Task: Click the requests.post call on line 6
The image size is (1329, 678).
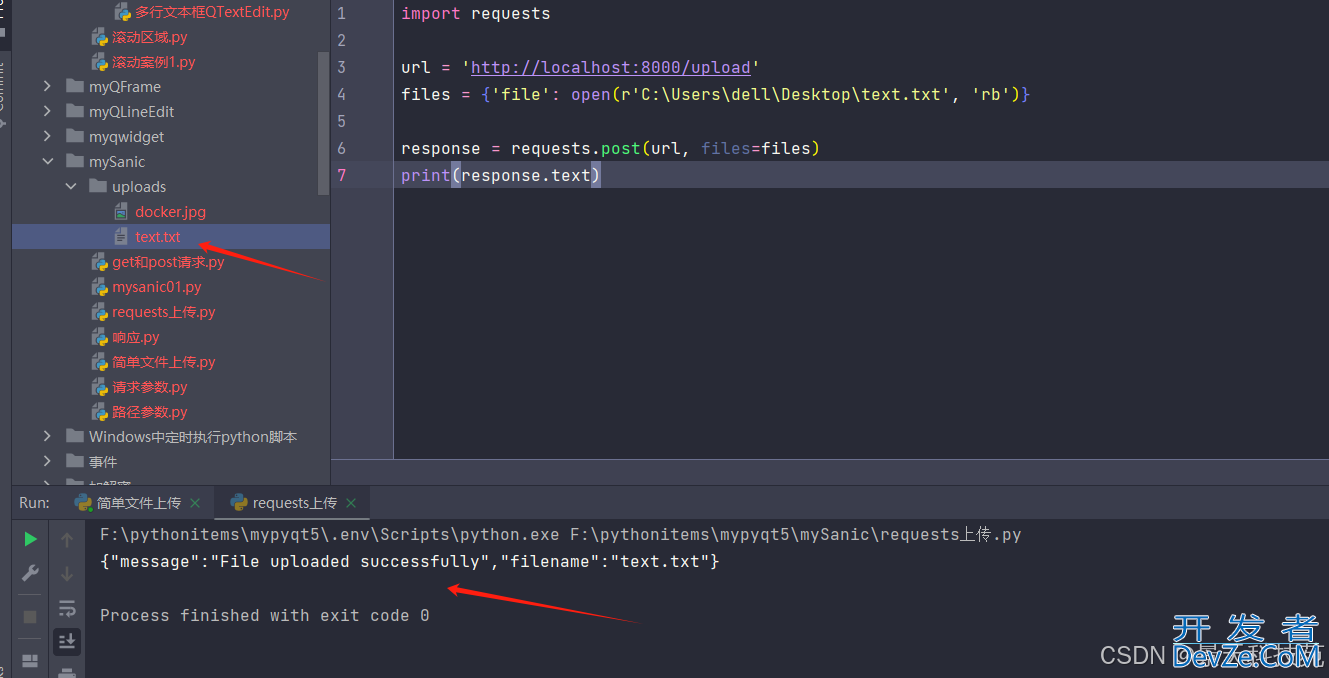Action: pyautogui.click(x=575, y=148)
